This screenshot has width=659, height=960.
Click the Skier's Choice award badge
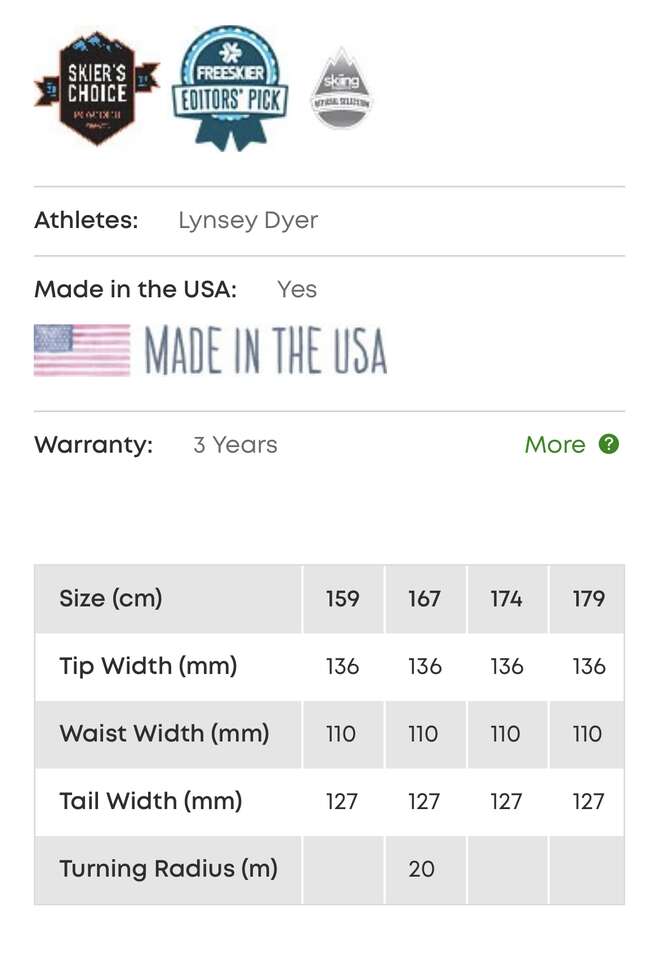(x=96, y=89)
